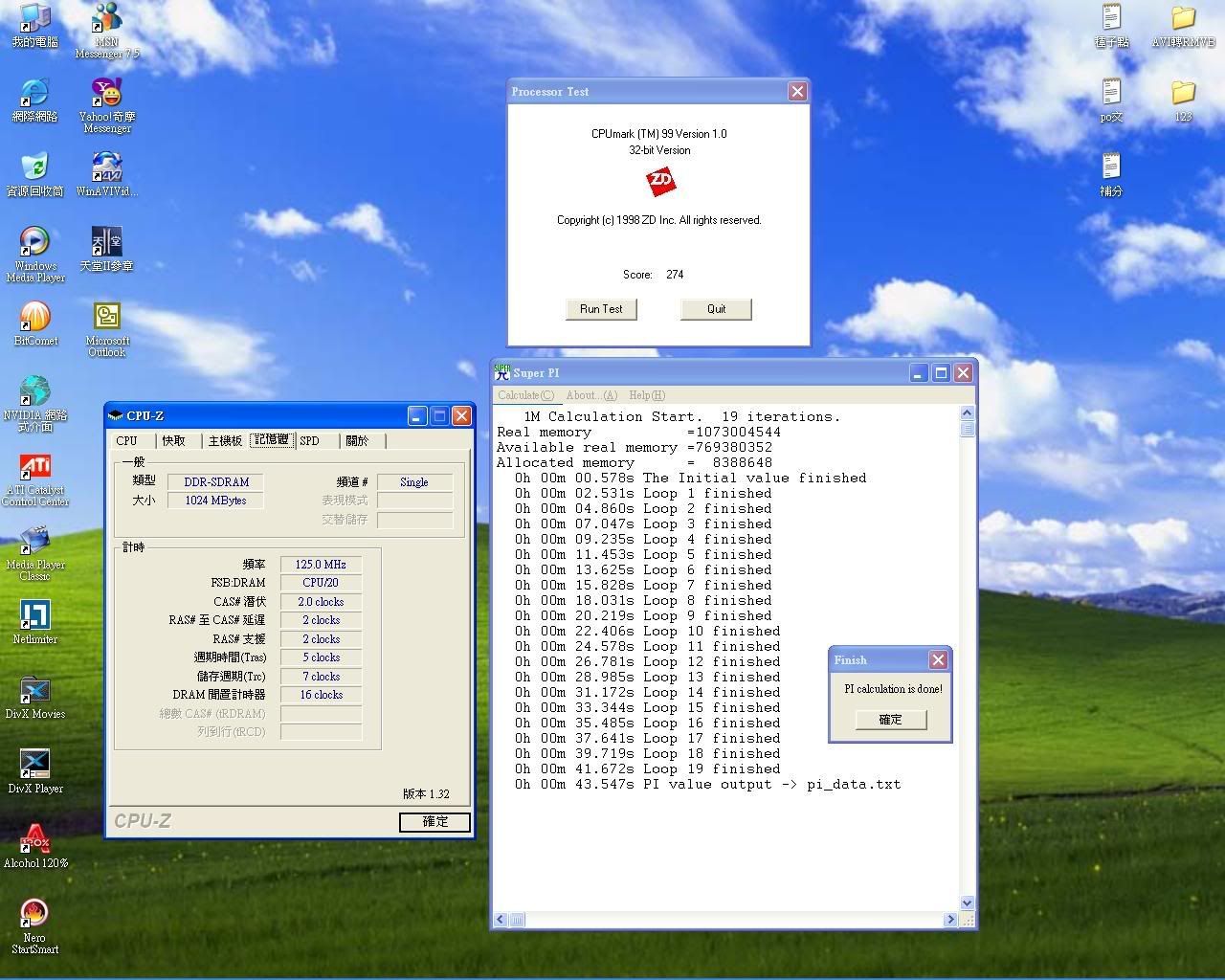
Task: Click 確定 button in CPU-Z
Action: click(x=434, y=821)
